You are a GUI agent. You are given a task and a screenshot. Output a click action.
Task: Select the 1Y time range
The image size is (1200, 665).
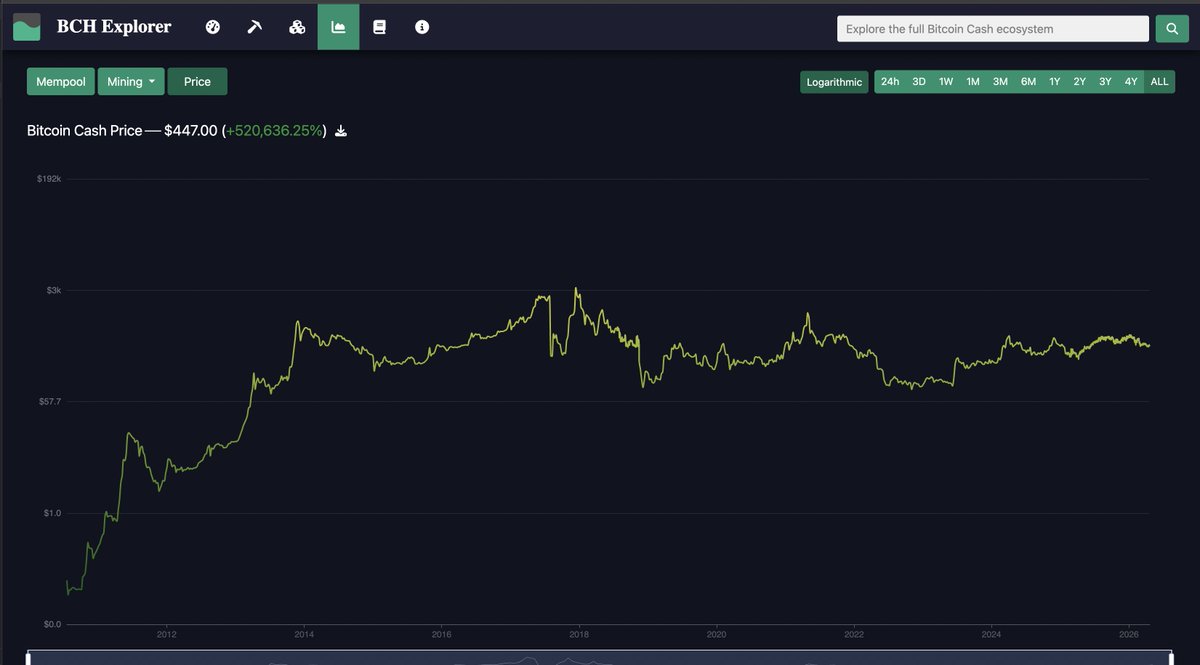click(1053, 81)
